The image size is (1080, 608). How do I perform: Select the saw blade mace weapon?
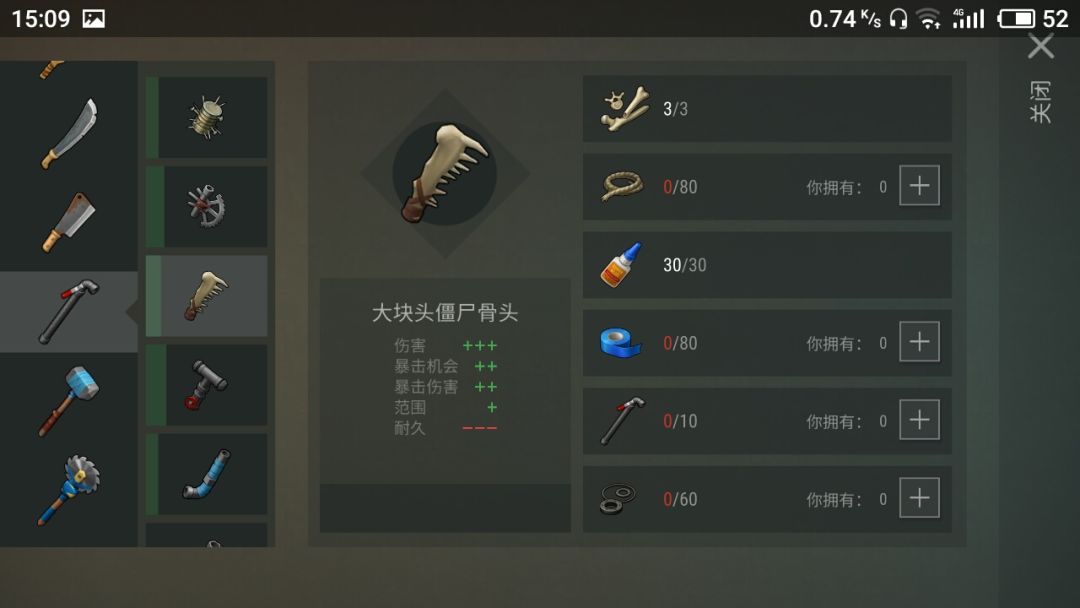(68, 490)
